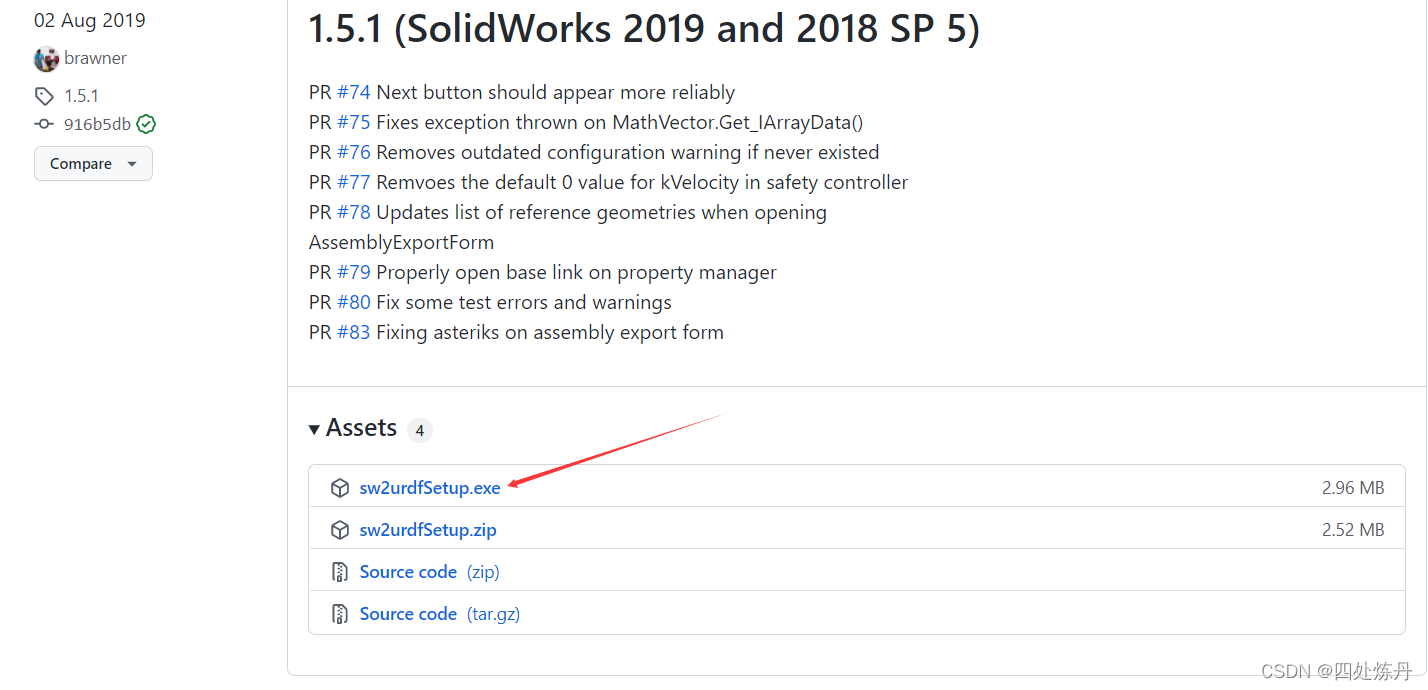Click the tag icon beside 1.5.1
This screenshot has width=1428, height=690.
pyautogui.click(x=44, y=96)
